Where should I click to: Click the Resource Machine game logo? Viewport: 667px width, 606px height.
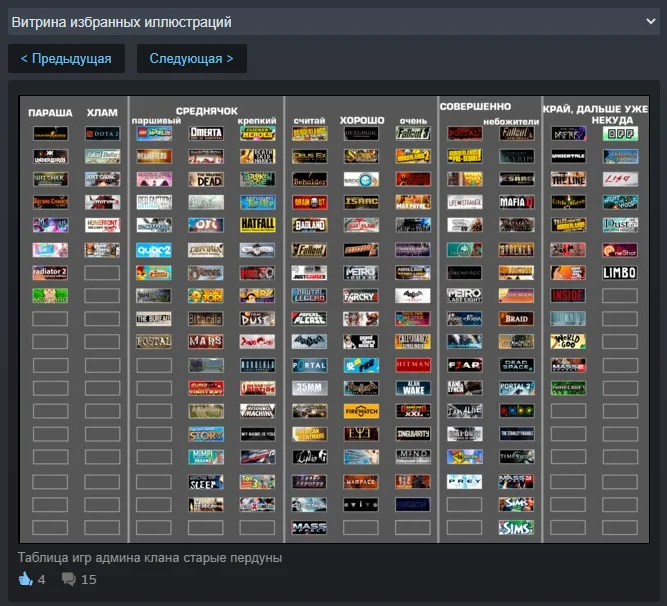click(x=257, y=411)
